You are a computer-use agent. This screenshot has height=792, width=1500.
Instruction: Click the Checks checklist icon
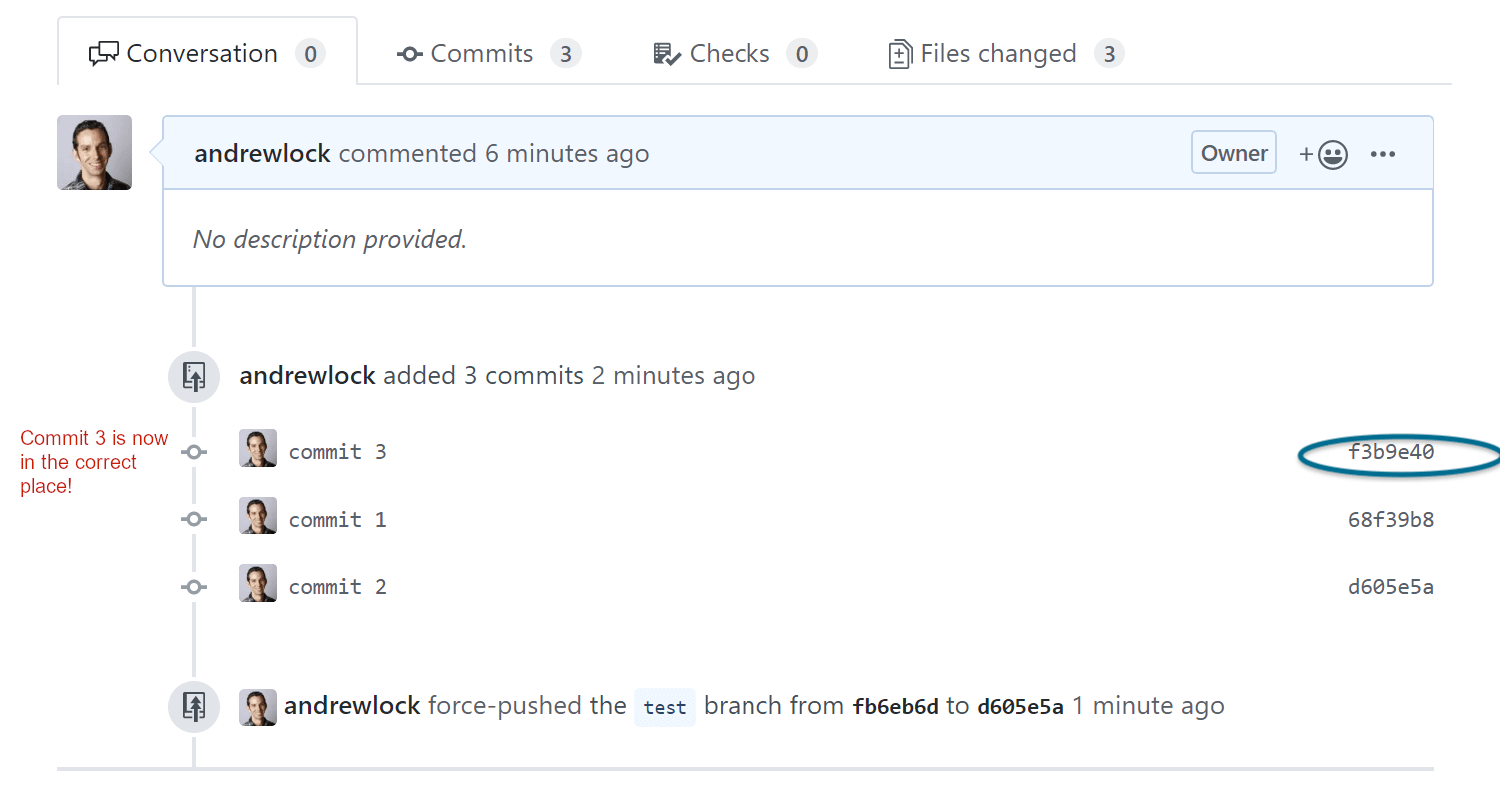click(x=665, y=53)
